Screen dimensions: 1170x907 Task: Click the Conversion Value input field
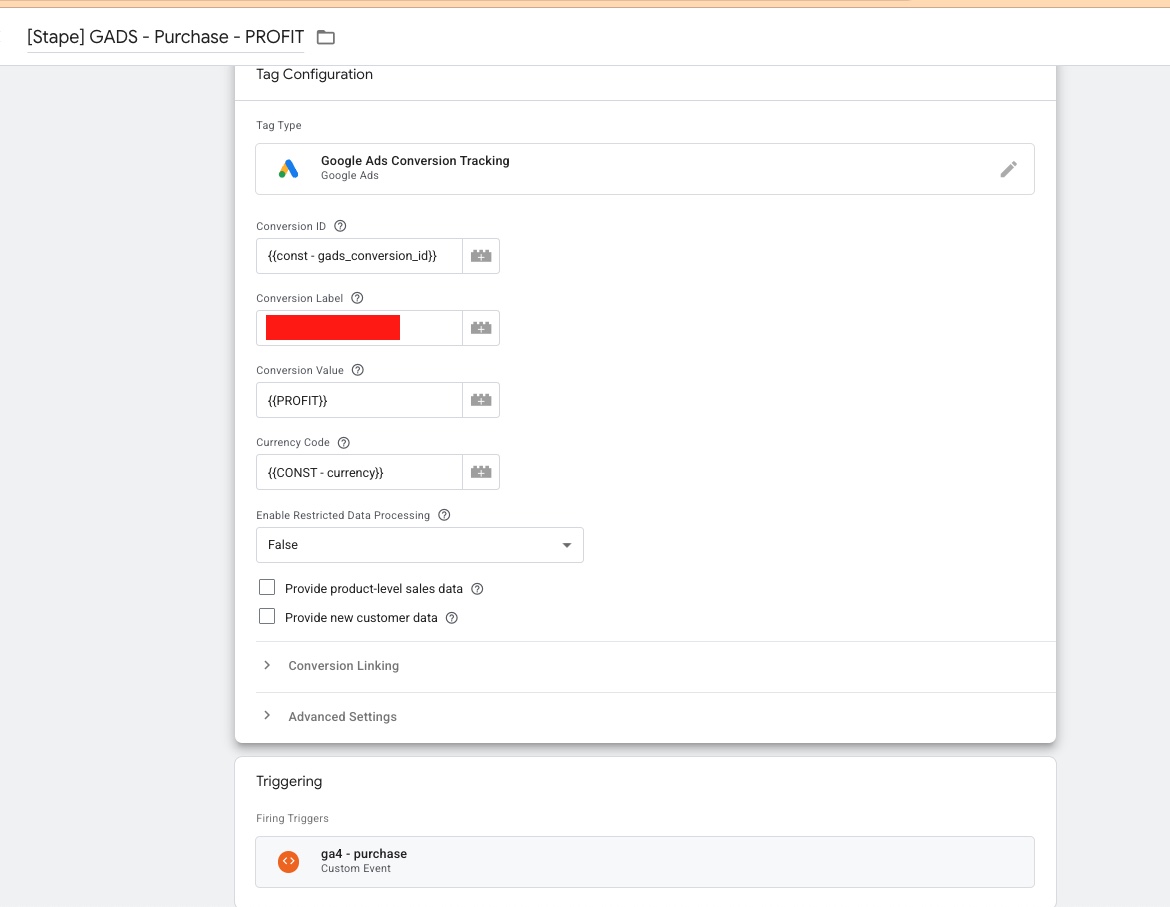(x=359, y=400)
